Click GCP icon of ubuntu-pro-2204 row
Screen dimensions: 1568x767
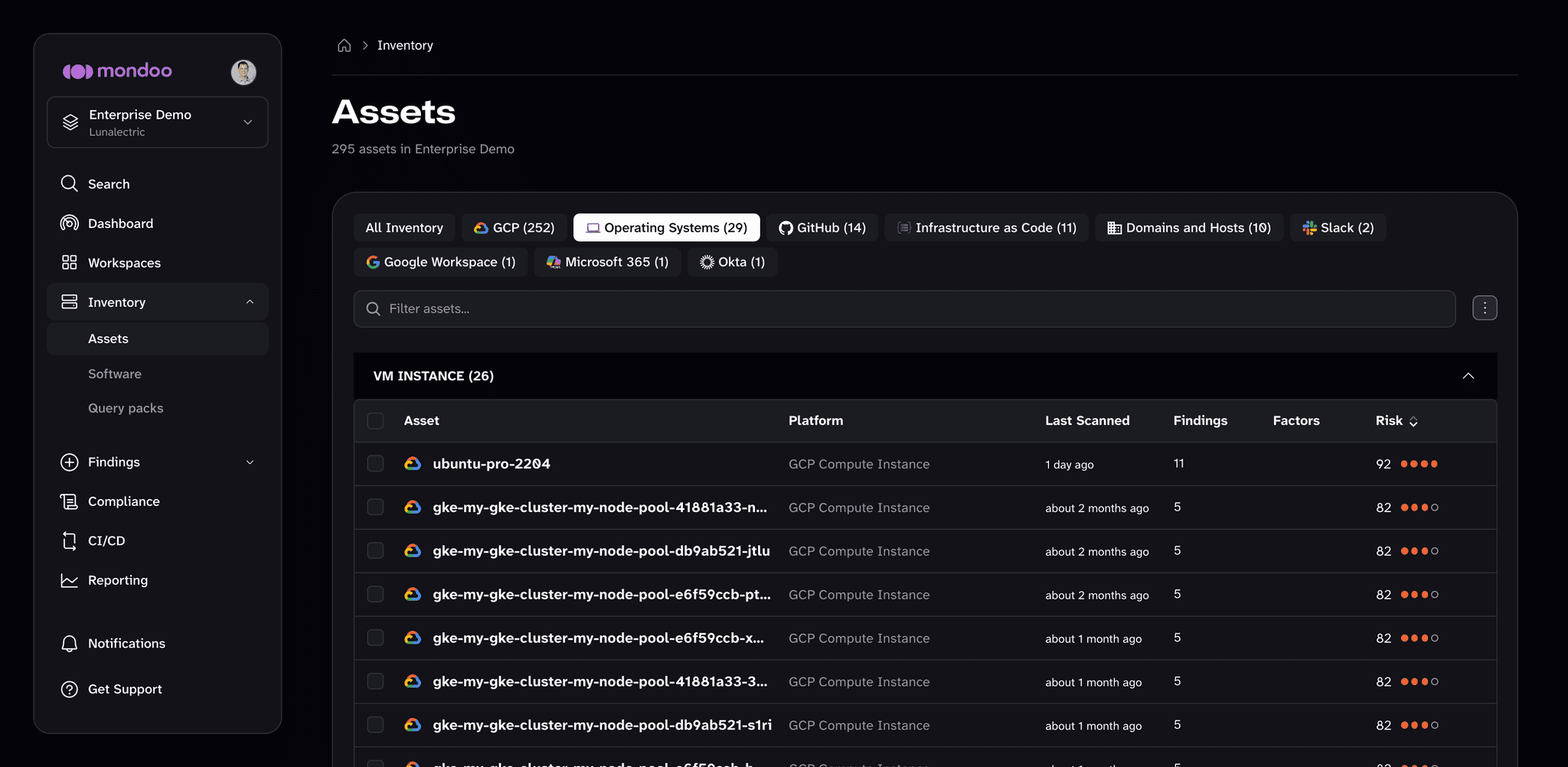[413, 464]
